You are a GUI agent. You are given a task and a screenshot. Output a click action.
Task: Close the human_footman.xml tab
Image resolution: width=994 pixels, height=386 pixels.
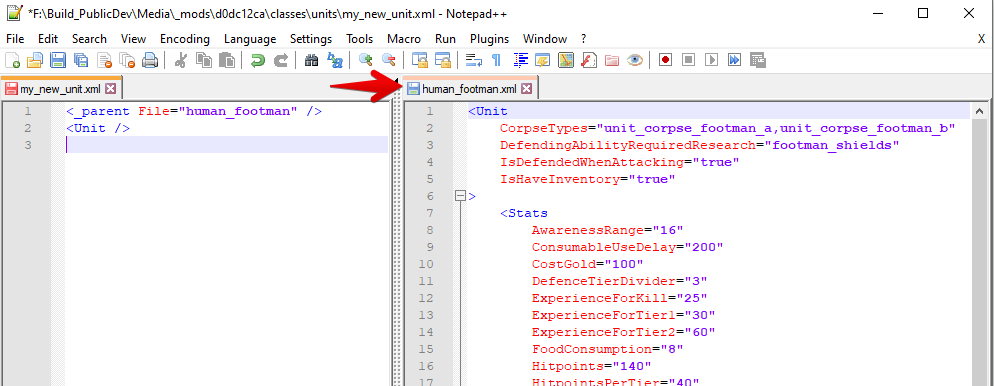click(x=526, y=89)
